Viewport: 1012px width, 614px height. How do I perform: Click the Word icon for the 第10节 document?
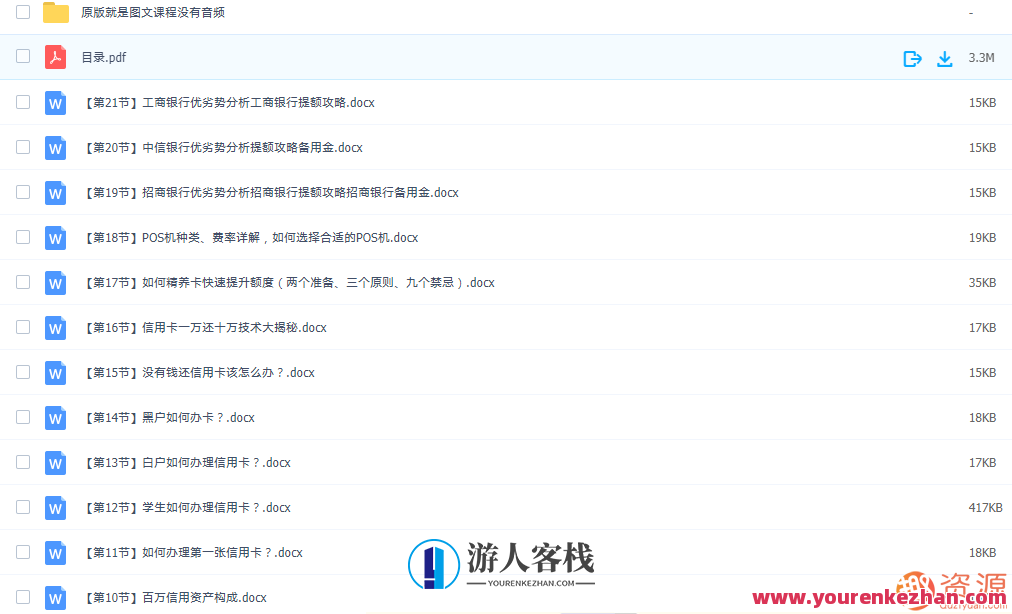tap(55, 597)
